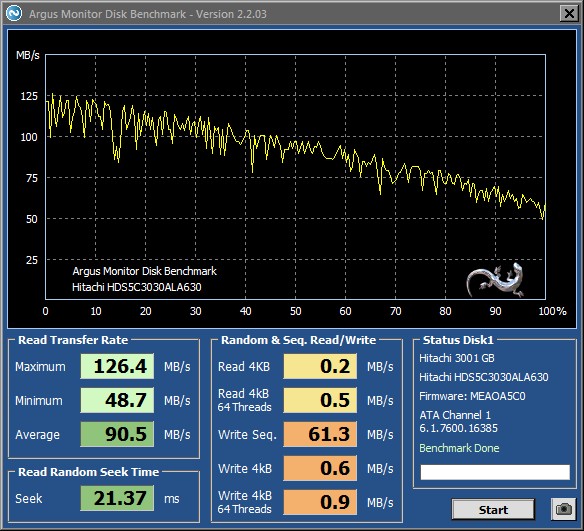Screen dimensions: 584x531
Task: Click the 'Read Transfer Rate' group heading
Action: pyautogui.click(x=73, y=340)
